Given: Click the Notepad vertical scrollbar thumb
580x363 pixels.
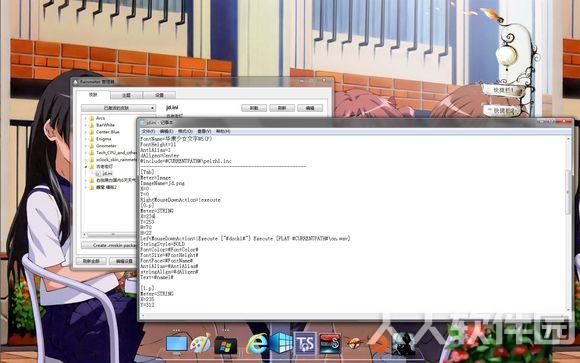Looking at the screenshot, I should [x=569, y=192].
